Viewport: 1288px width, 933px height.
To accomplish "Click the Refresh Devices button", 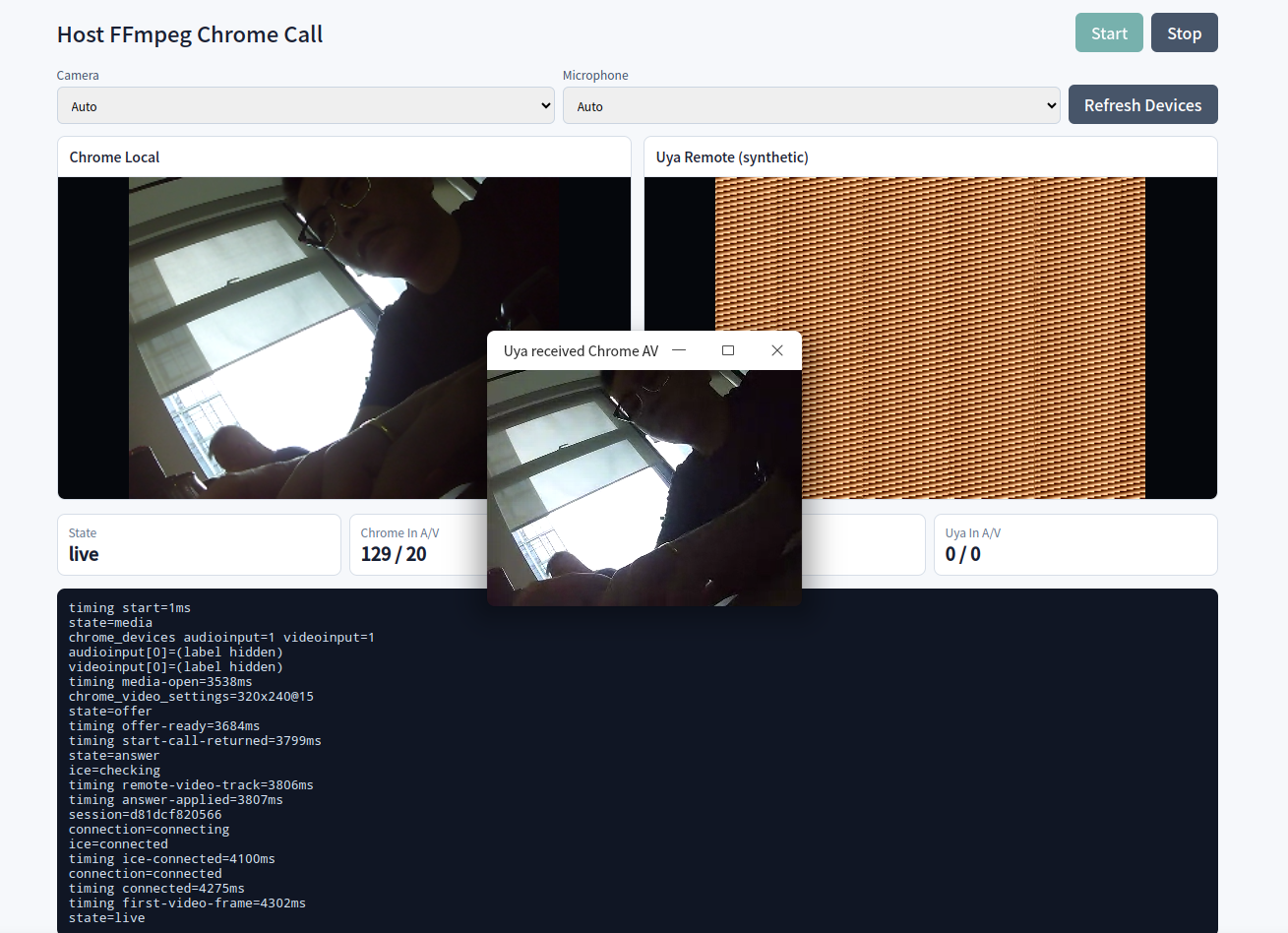I will (1143, 104).
